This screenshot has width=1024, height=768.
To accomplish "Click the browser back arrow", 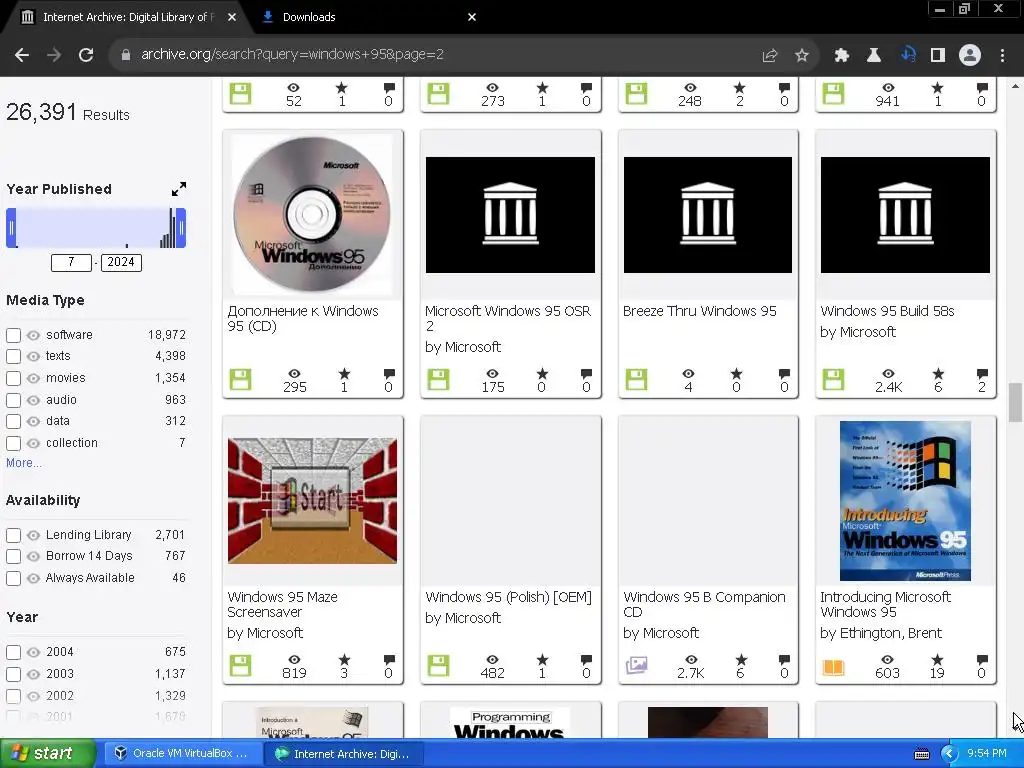I will (22, 55).
